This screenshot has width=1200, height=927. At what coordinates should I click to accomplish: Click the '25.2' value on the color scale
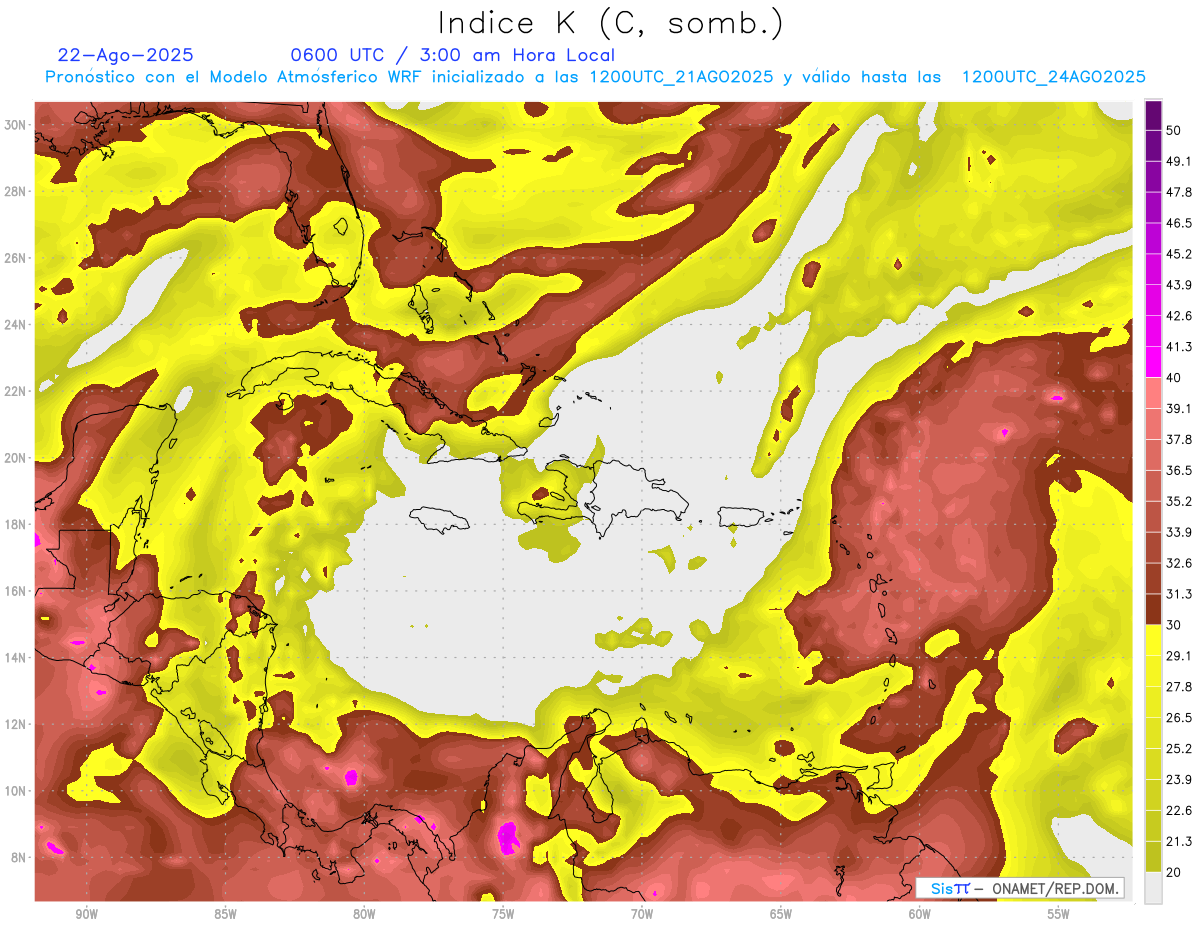[1178, 749]
